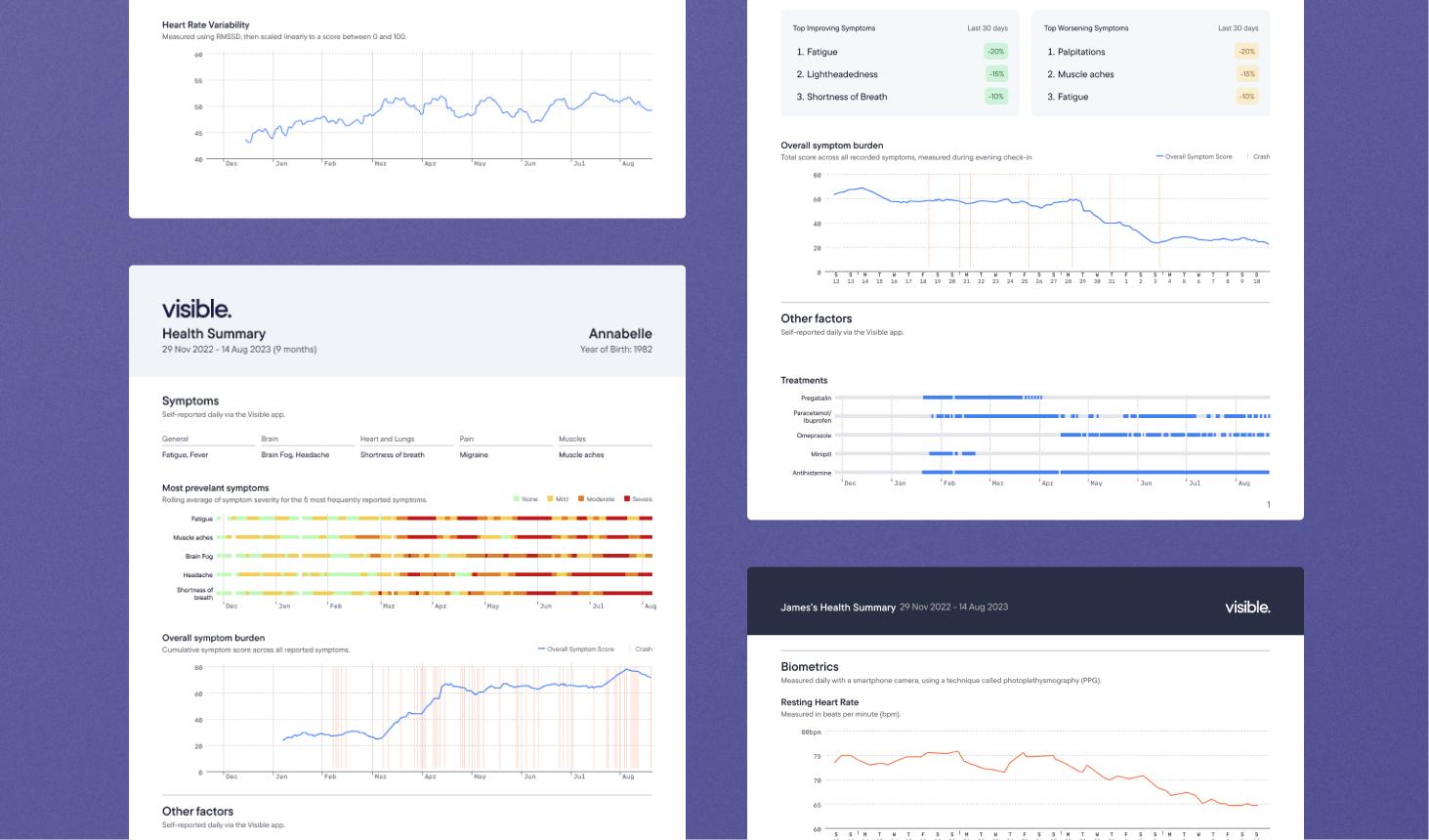Click the Muscles symptom category header
The width and height of the screenshot is (1429, 840).
[572, 439]
